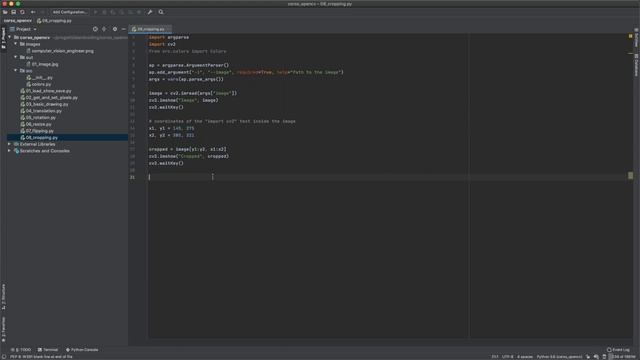Open the Add Configuration dropdown

tap(70, 12)
